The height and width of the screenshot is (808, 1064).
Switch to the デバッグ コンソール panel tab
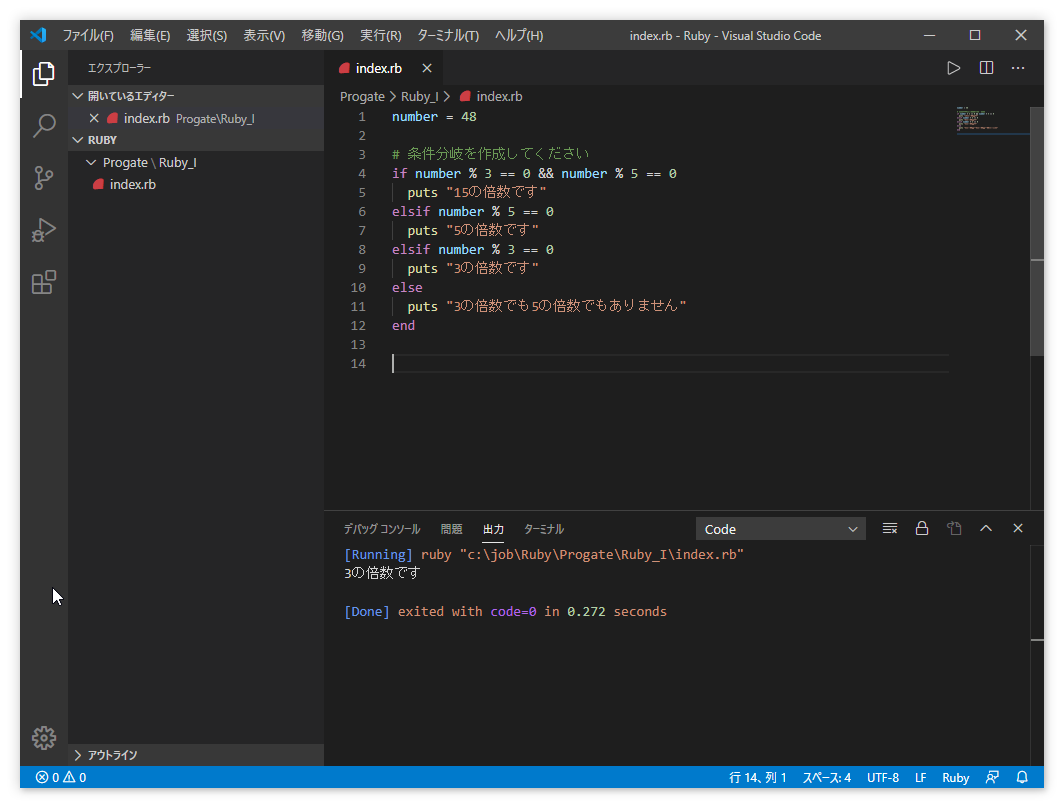point(382,529)
